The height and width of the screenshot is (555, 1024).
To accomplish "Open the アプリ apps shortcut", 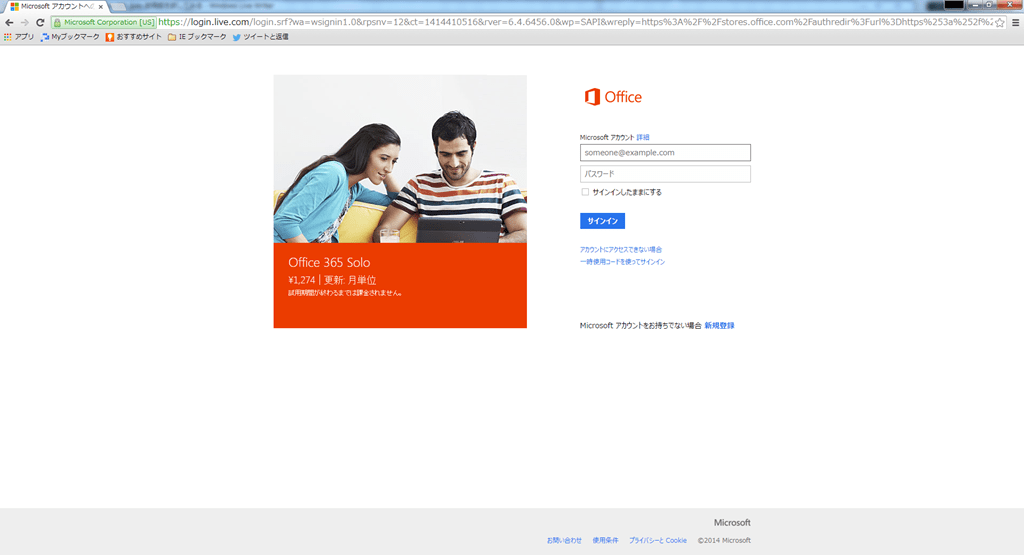I will click(19, 37).
